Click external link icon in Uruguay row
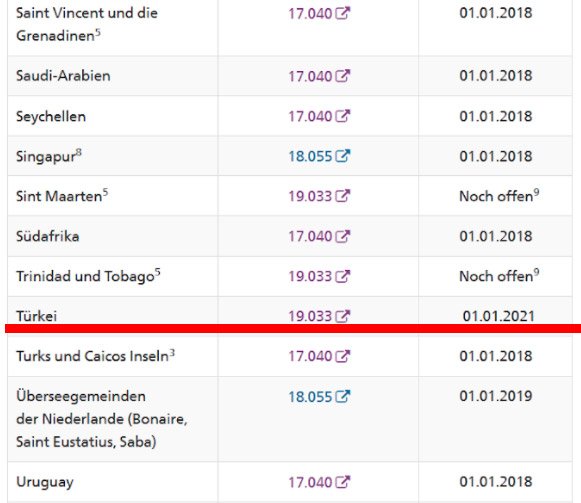The width and height of the screenshot is (581, 503). coord(342,482)
